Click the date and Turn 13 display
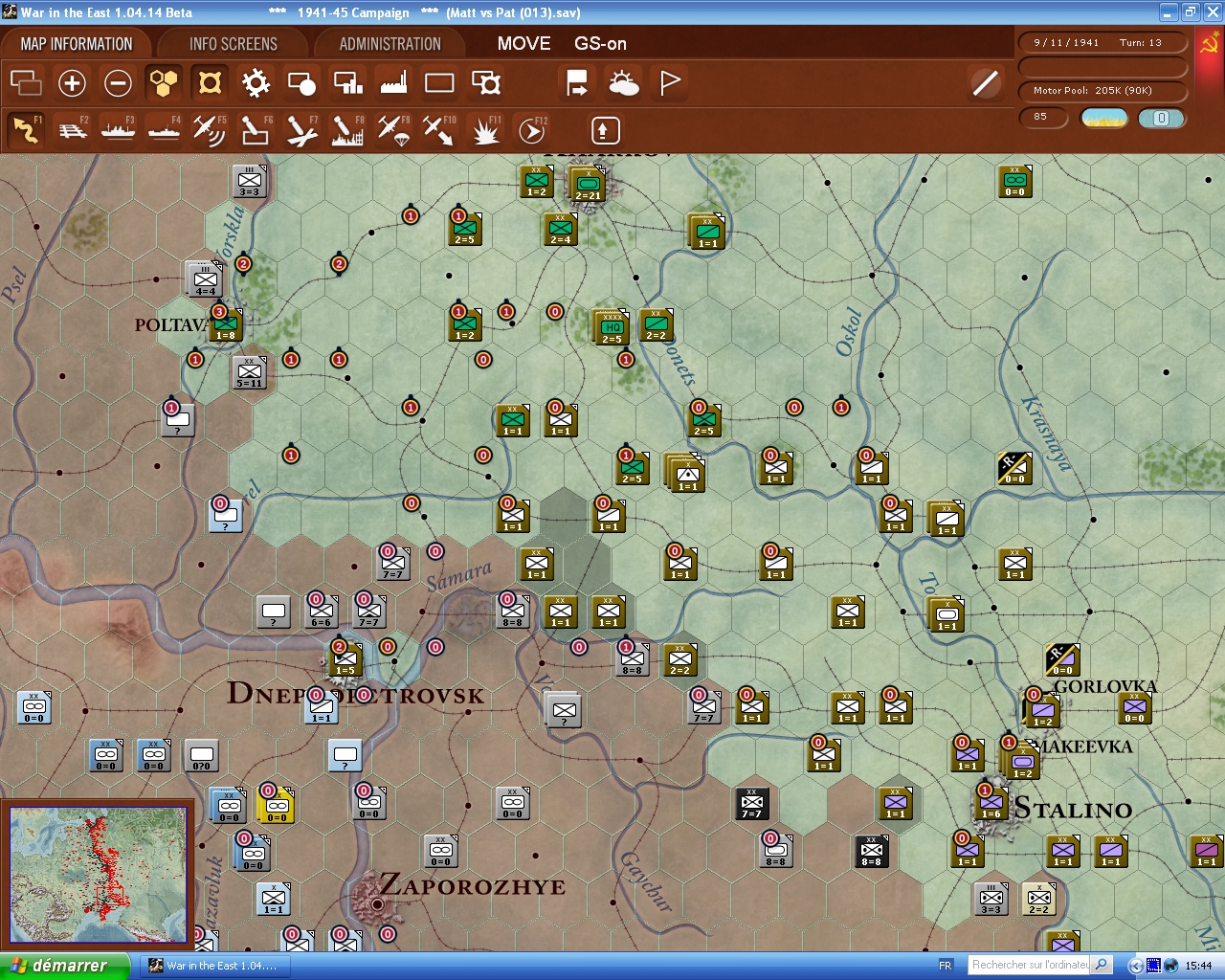Viewport: 1225px width, 980px height. [1102, 43]
